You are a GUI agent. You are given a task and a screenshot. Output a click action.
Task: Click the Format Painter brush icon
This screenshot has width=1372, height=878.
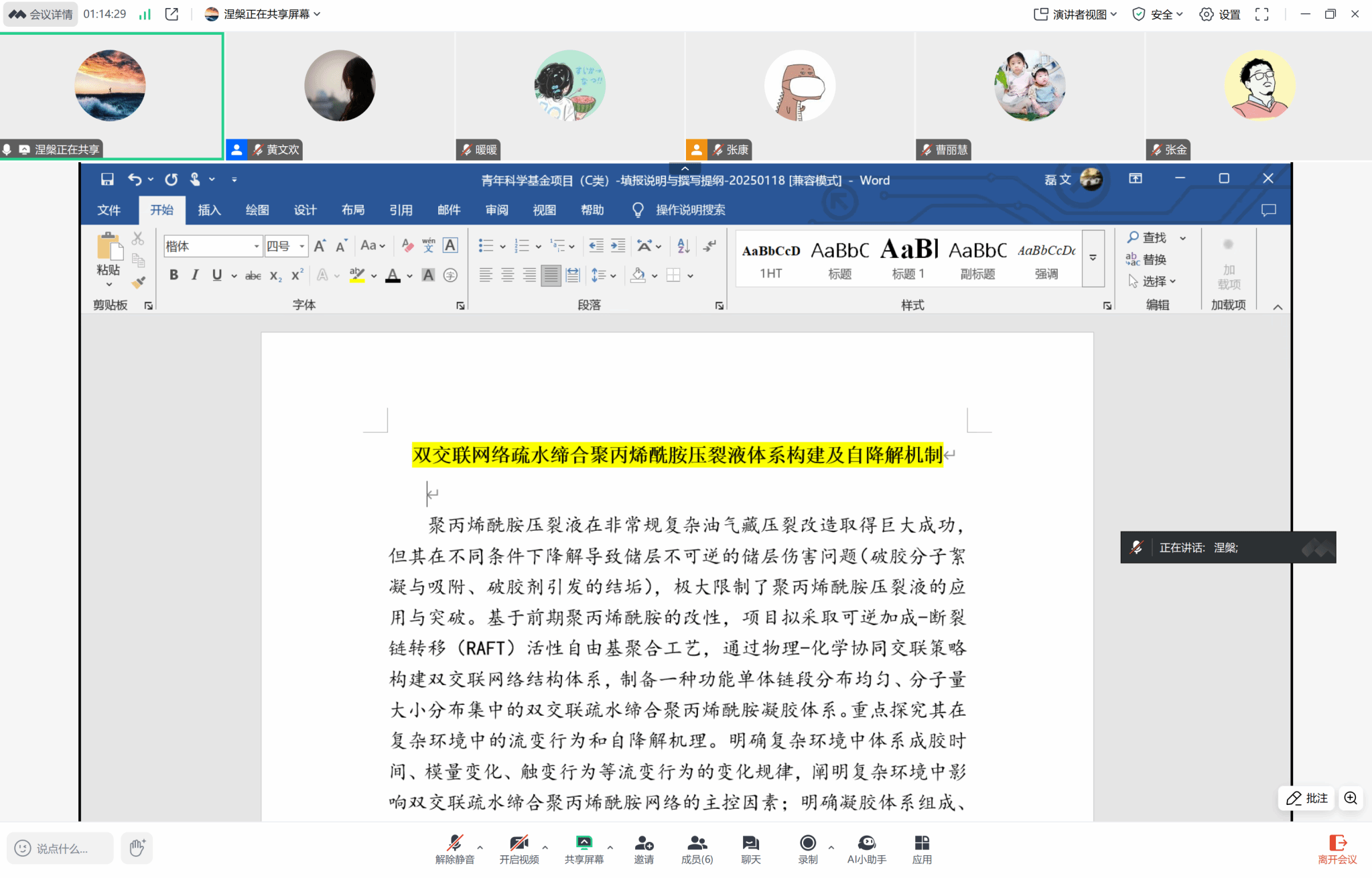139,283
